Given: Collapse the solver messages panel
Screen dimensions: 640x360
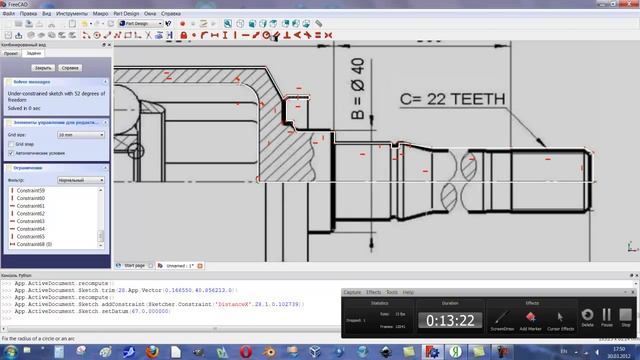Looking at the screenshot, I should pos(105,82).
